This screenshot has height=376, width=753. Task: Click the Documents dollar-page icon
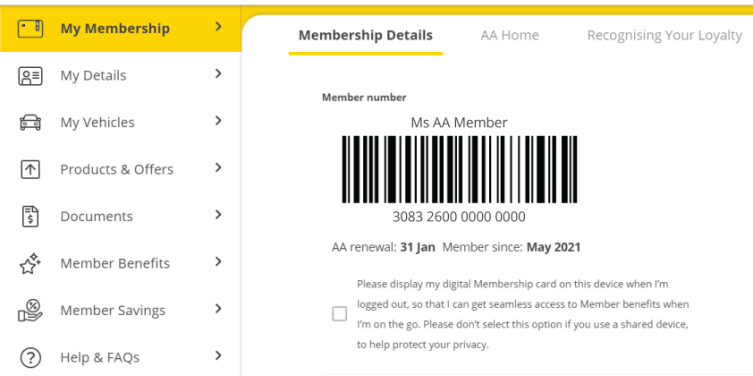point(30,217)
